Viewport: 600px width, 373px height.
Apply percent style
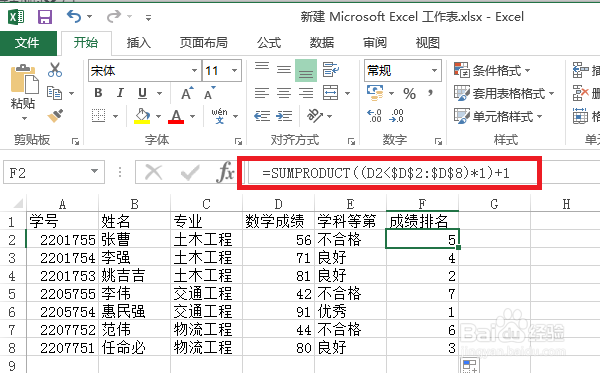pyautogui.click(x=409, y=93)
